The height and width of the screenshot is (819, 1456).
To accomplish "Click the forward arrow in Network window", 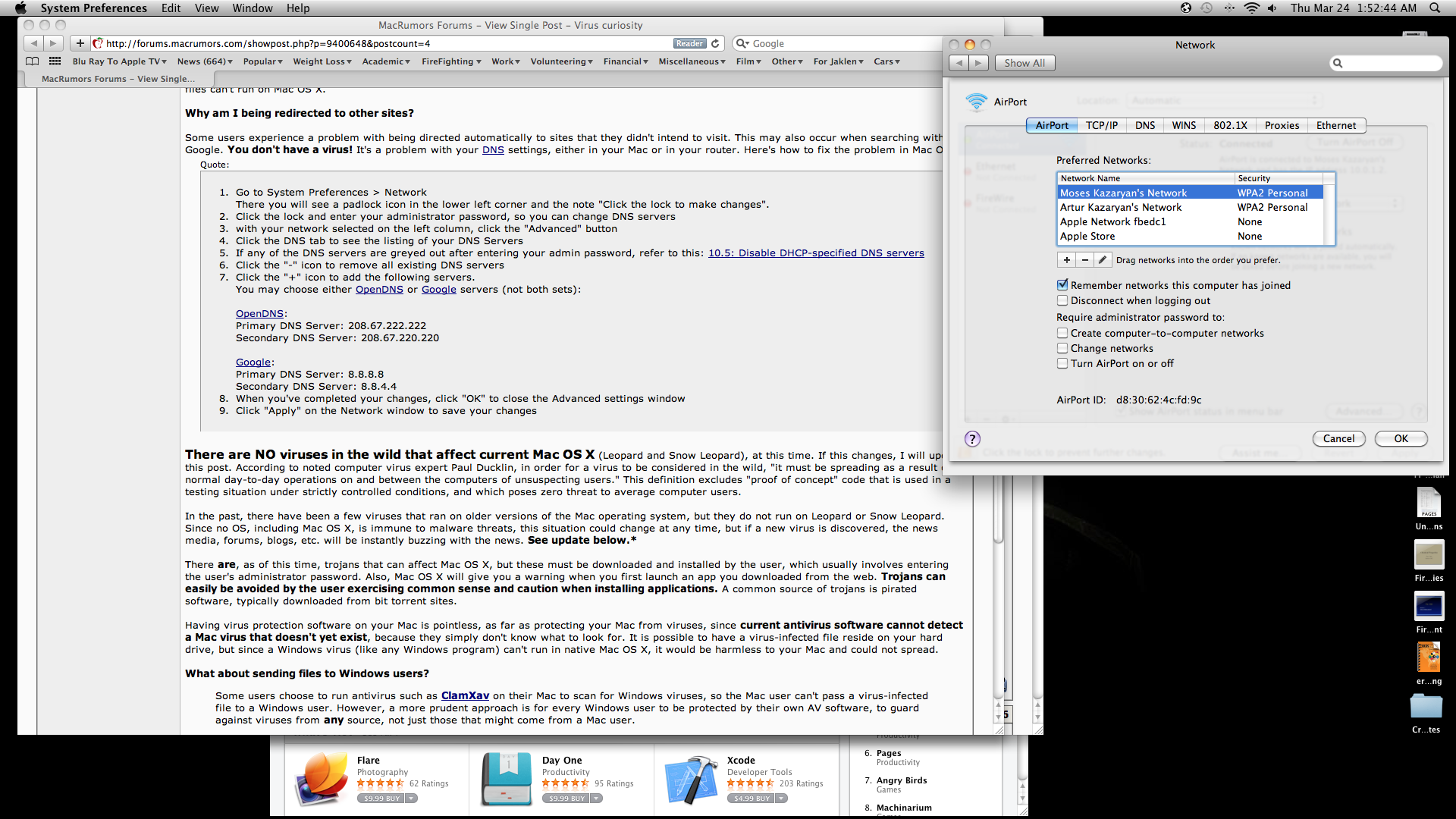I will (x=979, y=63).
